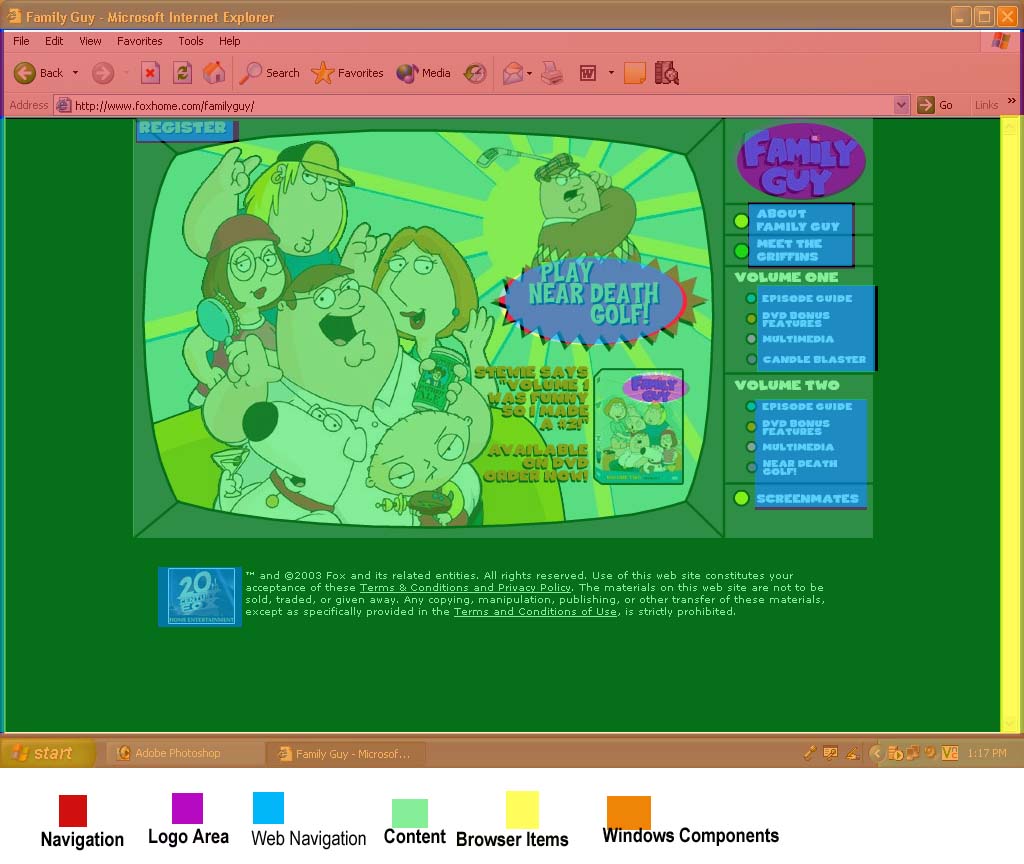Click the Stop icon in the browser toolbar
The height and width of the screenshot is (864, 1024).
pos(150,73)
